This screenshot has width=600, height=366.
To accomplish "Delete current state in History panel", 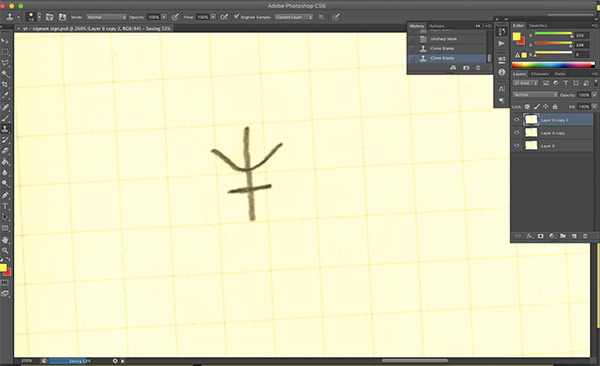I will pos(478,68).
